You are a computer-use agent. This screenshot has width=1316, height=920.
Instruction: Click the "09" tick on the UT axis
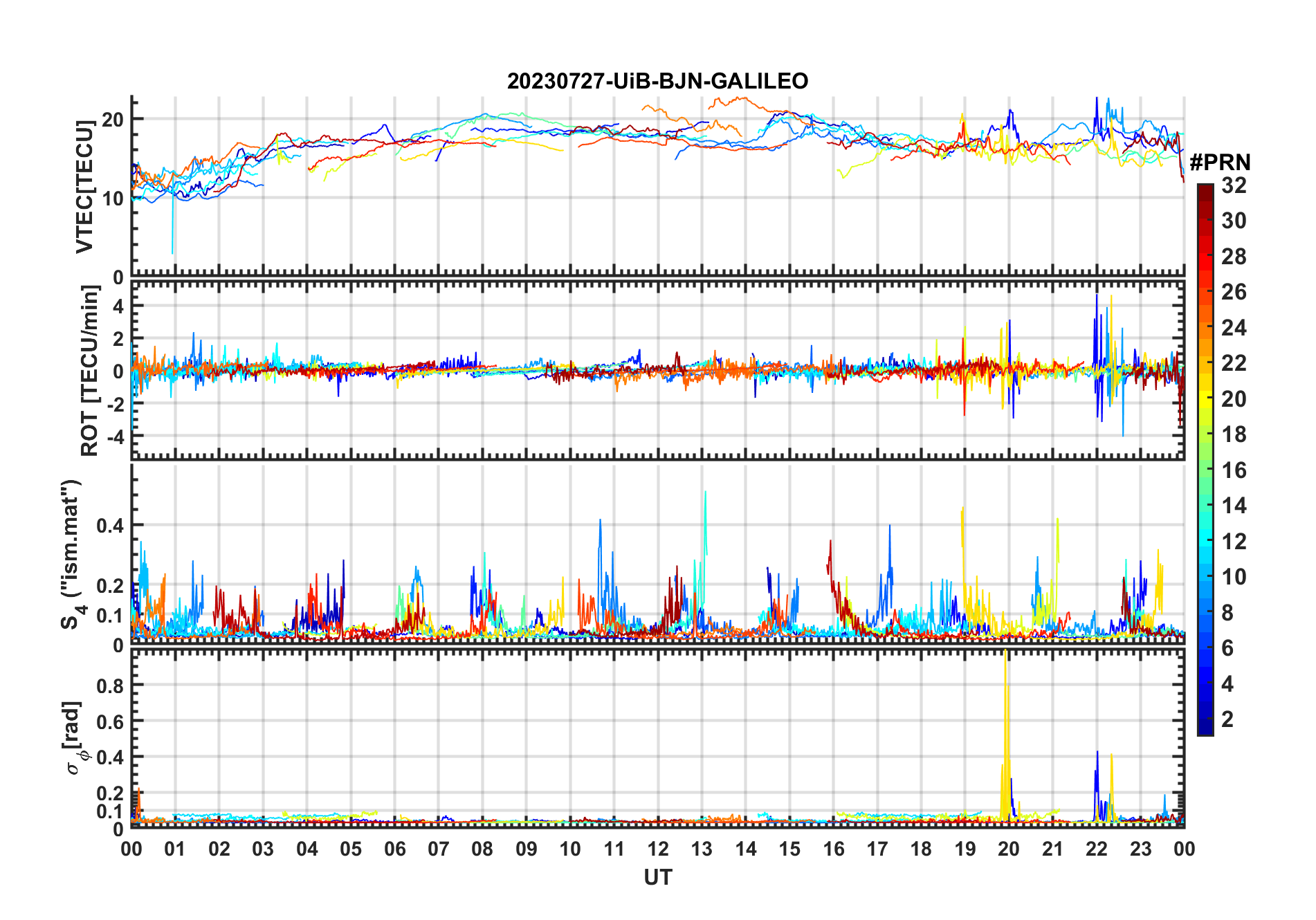[x=527, y=849]
